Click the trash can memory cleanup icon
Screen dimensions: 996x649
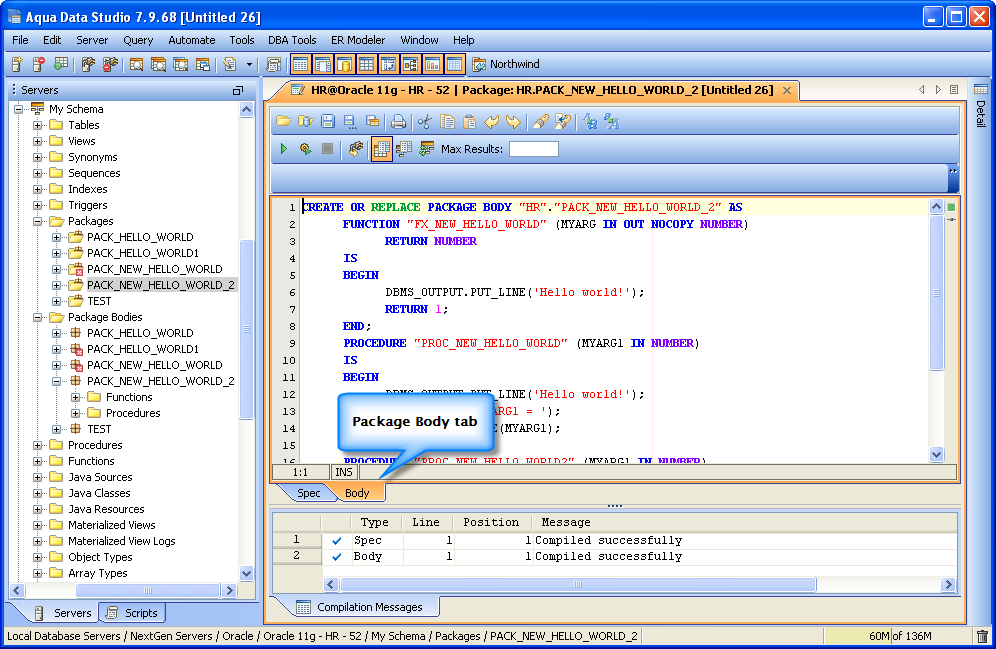click(981, 636)
